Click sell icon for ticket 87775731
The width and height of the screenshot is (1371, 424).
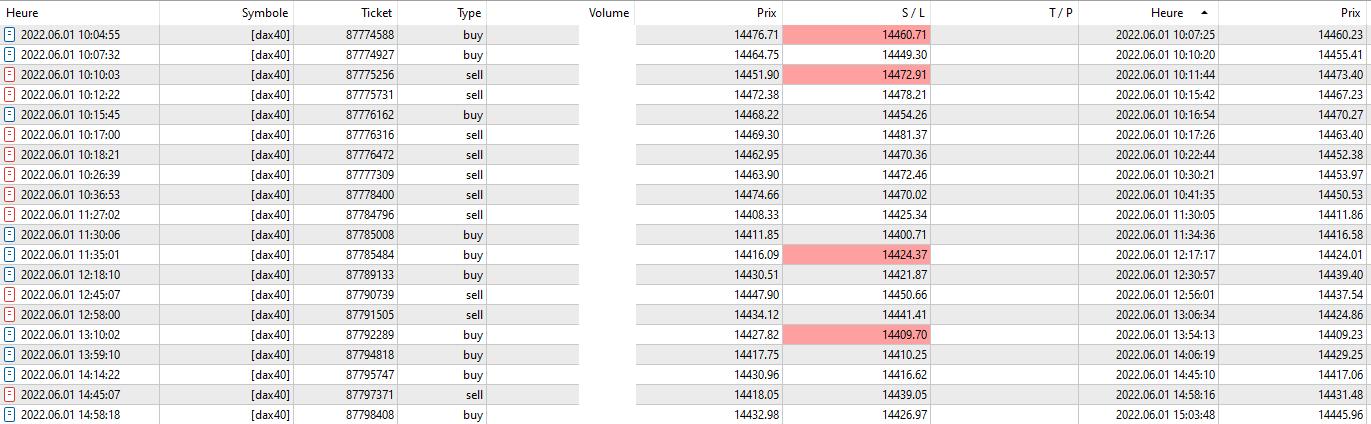10,94
